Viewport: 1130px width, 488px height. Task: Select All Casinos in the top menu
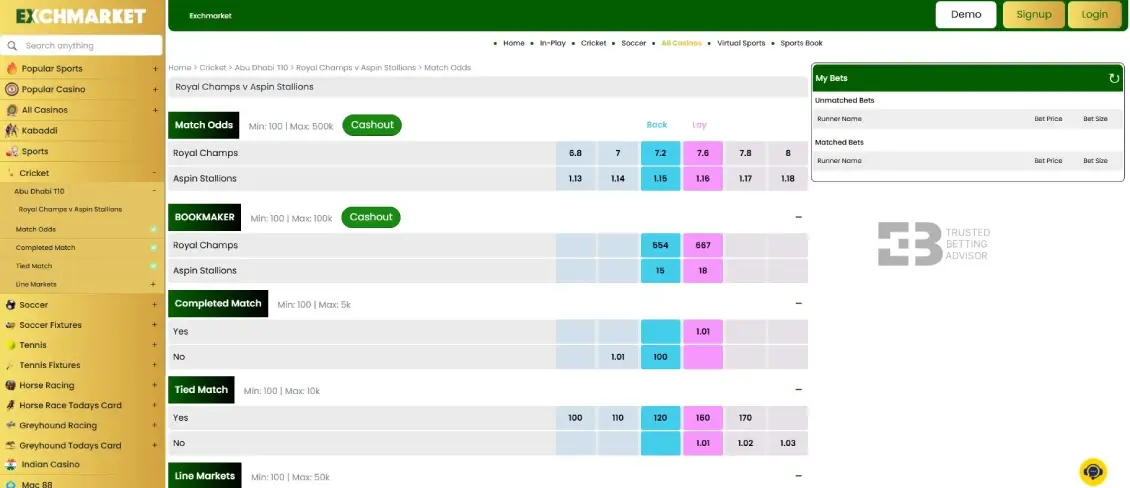(681, 43)
